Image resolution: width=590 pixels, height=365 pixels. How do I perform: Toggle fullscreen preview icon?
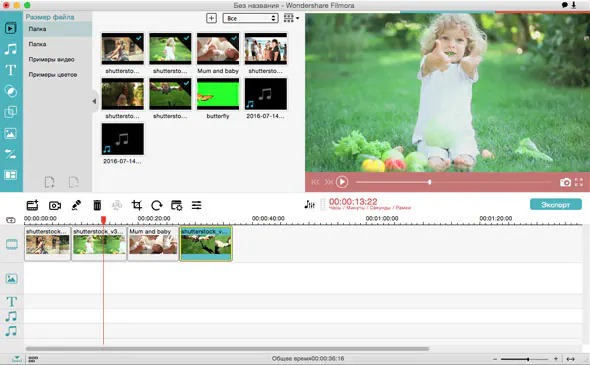(x=579, y=182)
